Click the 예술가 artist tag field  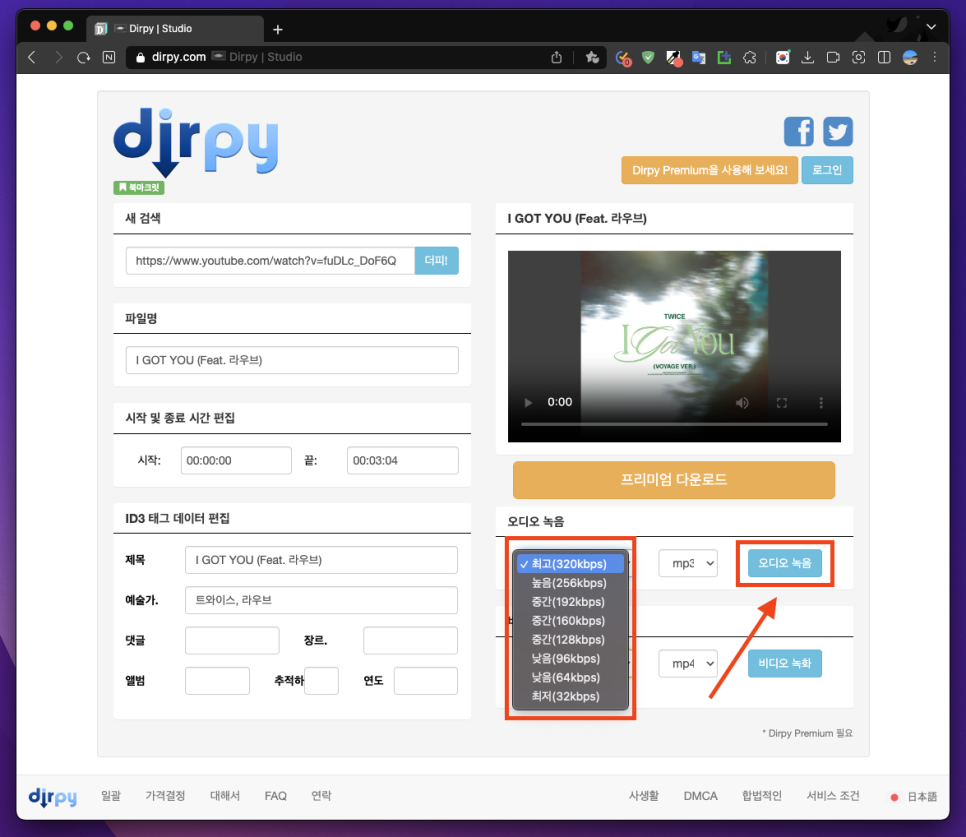[321, 600]
